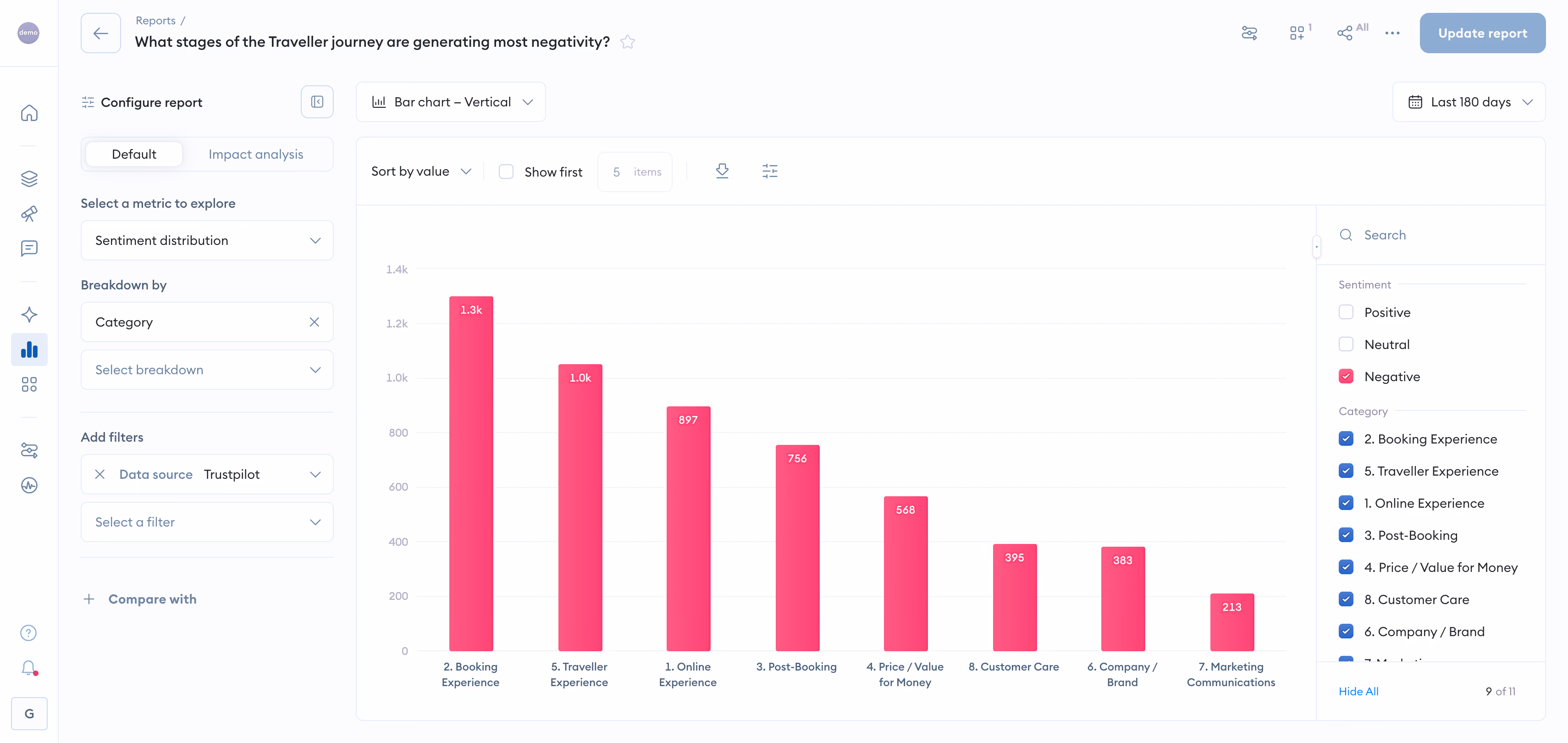Toggle the Show first checkbox
The width and height of the screenshot is (1568, 743).
[506, 172]
